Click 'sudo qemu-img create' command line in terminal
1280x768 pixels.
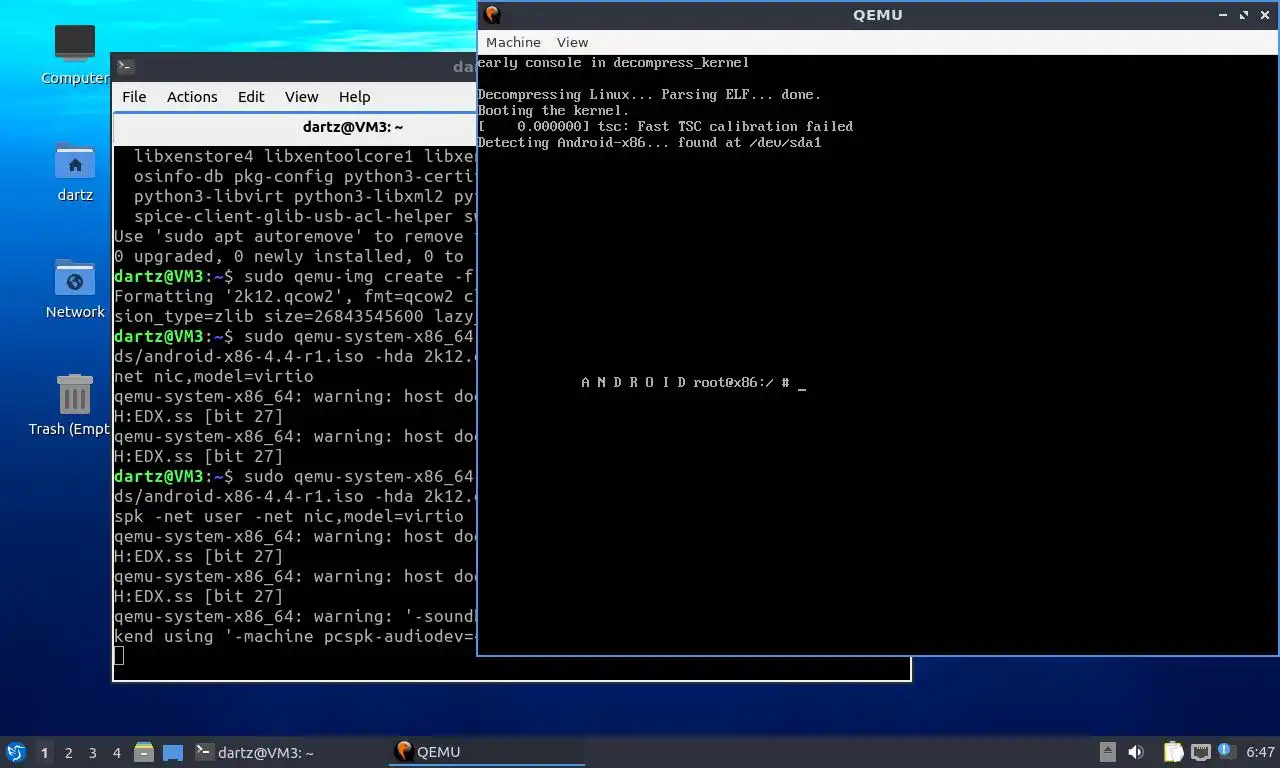click(x=294, y=276)
